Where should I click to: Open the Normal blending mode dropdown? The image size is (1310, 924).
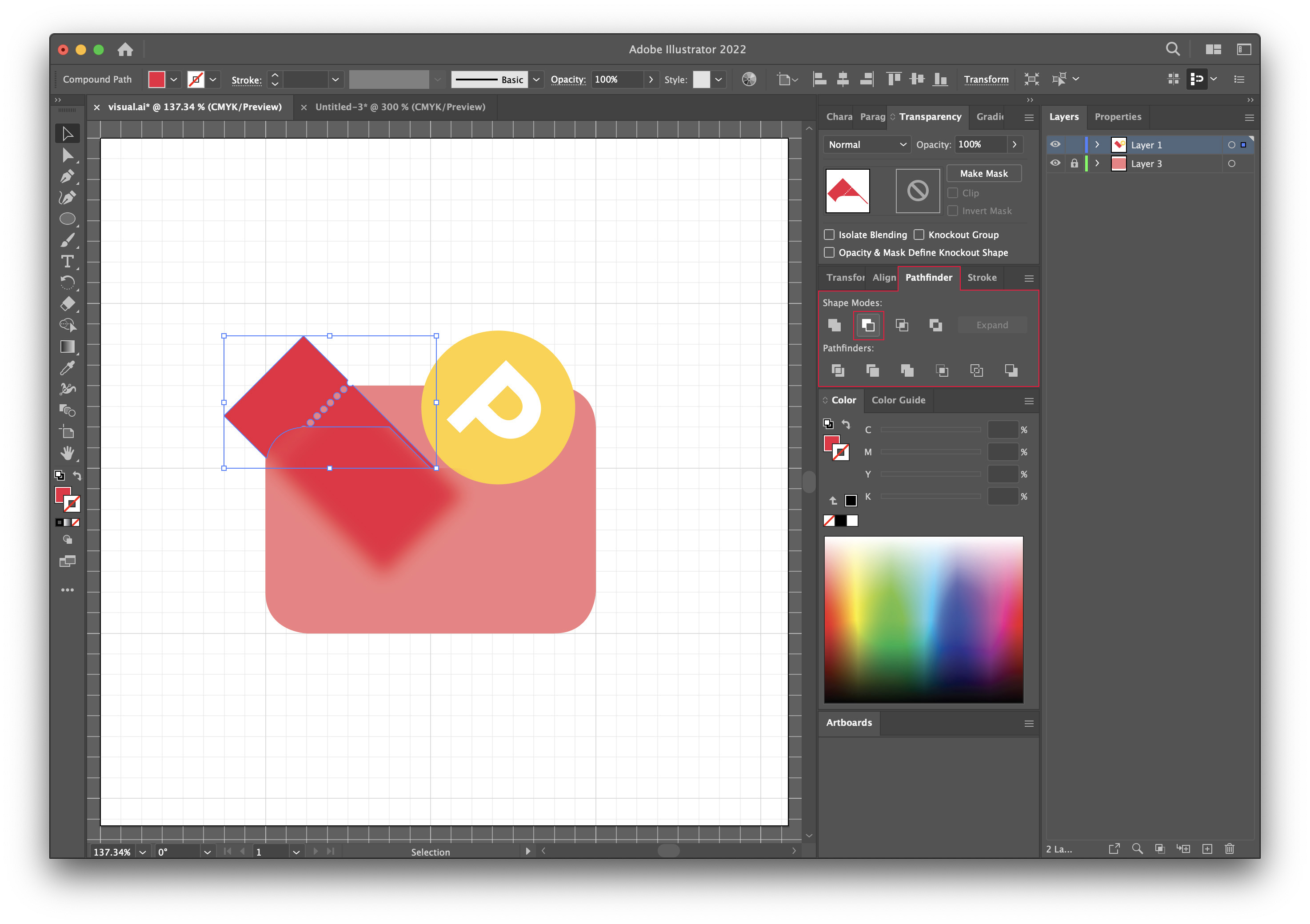[866, 145]
